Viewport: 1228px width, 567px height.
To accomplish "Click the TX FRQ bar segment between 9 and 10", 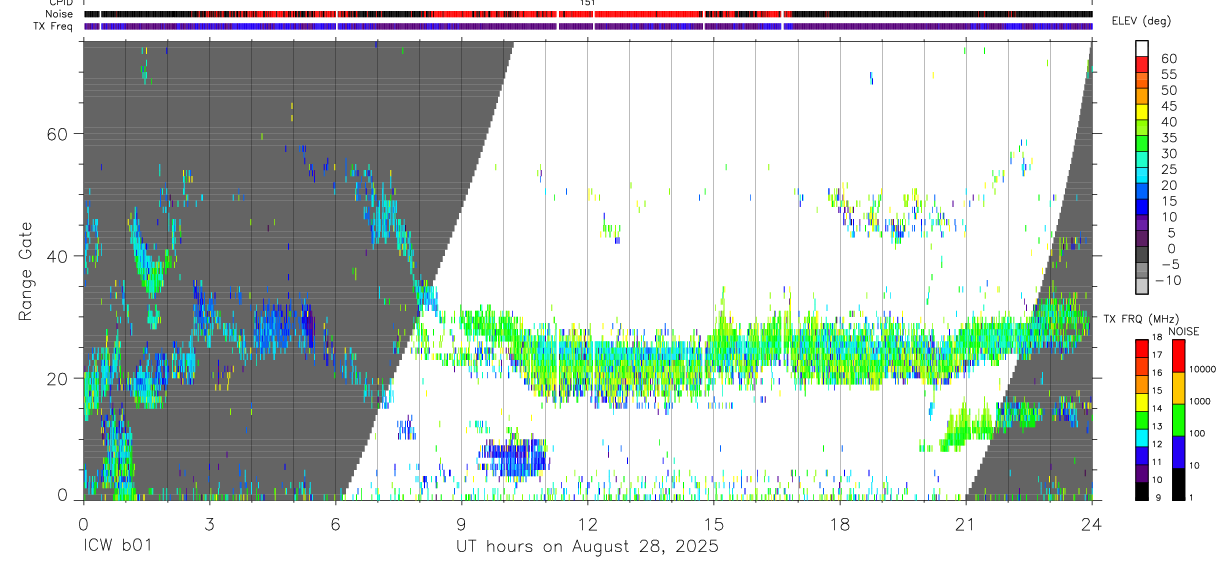I will click(x=1142, y=491).
